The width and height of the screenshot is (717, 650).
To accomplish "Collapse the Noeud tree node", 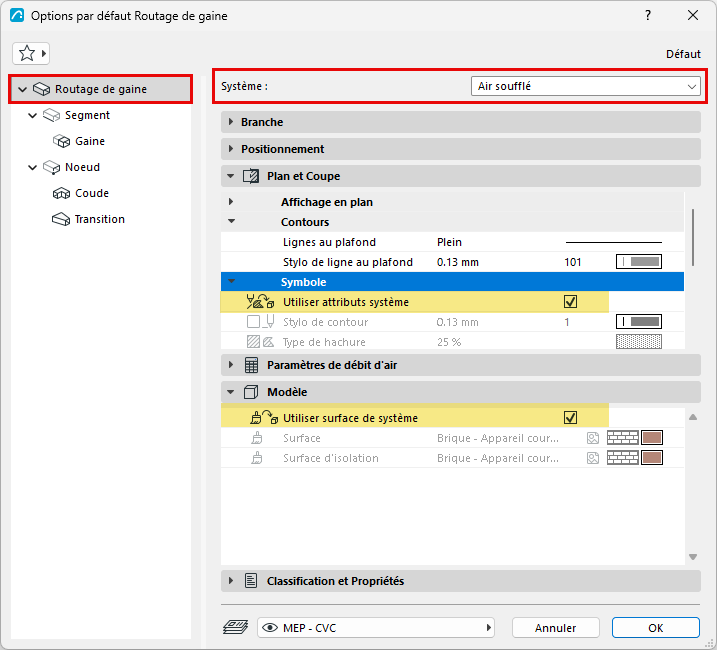I will click(32, 167).
